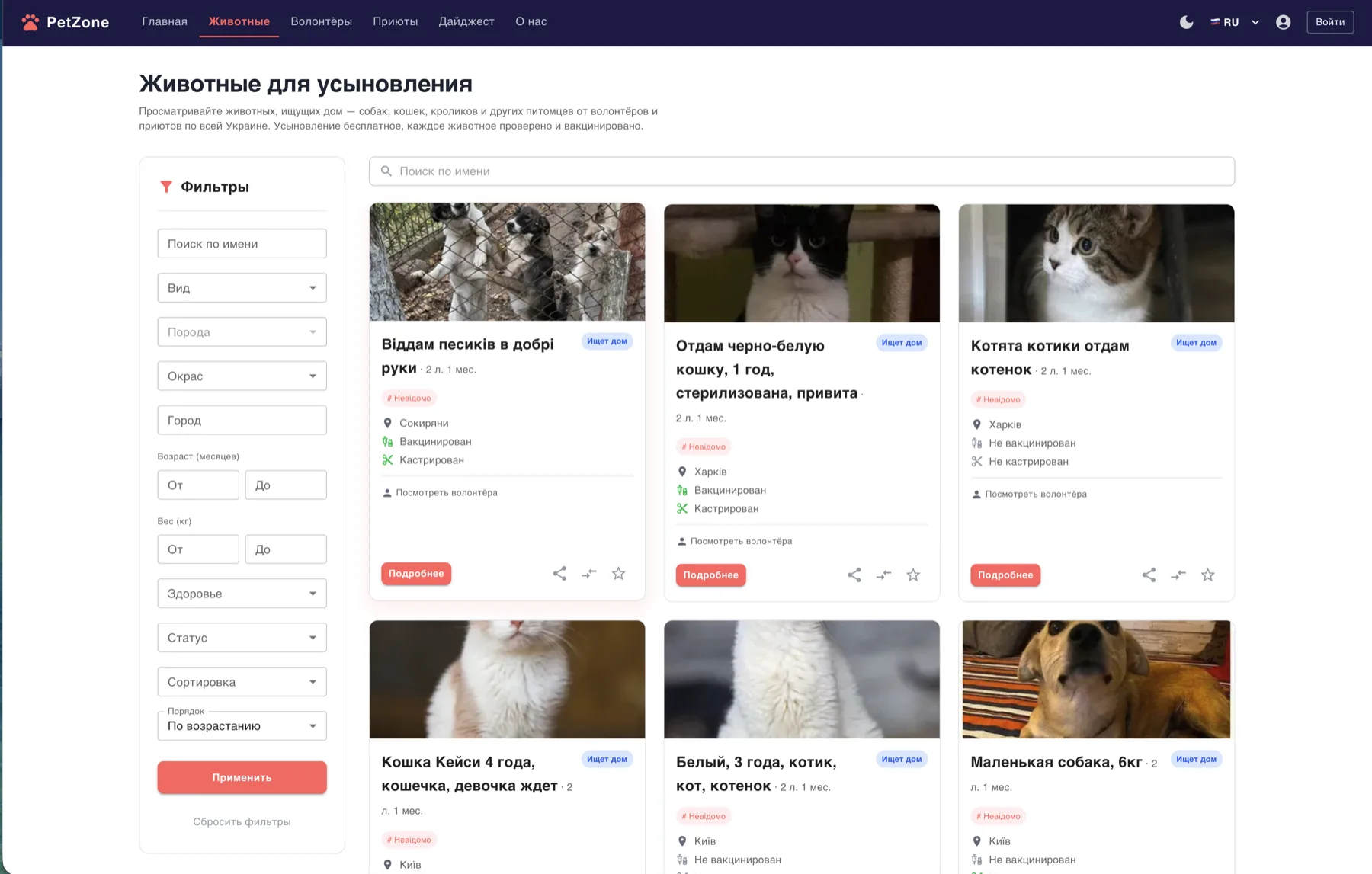Open the О нас menu item
This screenshot has width=1372, height=874.
pyautogui.click(x=531, y=21)
